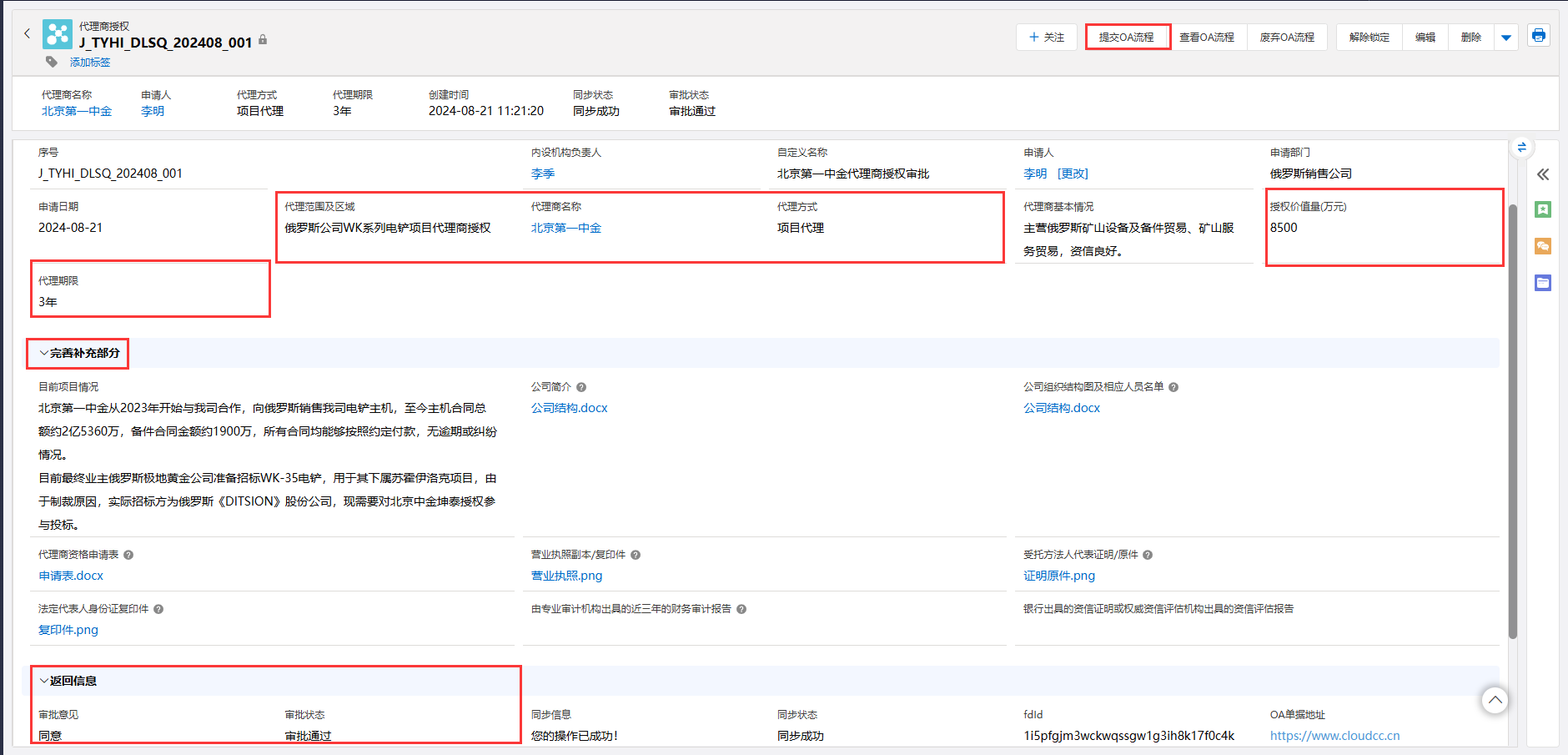Viewport: 1568px width, 755px height.
Task: Click the 查看OA流程 button
Action: tap(1206, 38)
